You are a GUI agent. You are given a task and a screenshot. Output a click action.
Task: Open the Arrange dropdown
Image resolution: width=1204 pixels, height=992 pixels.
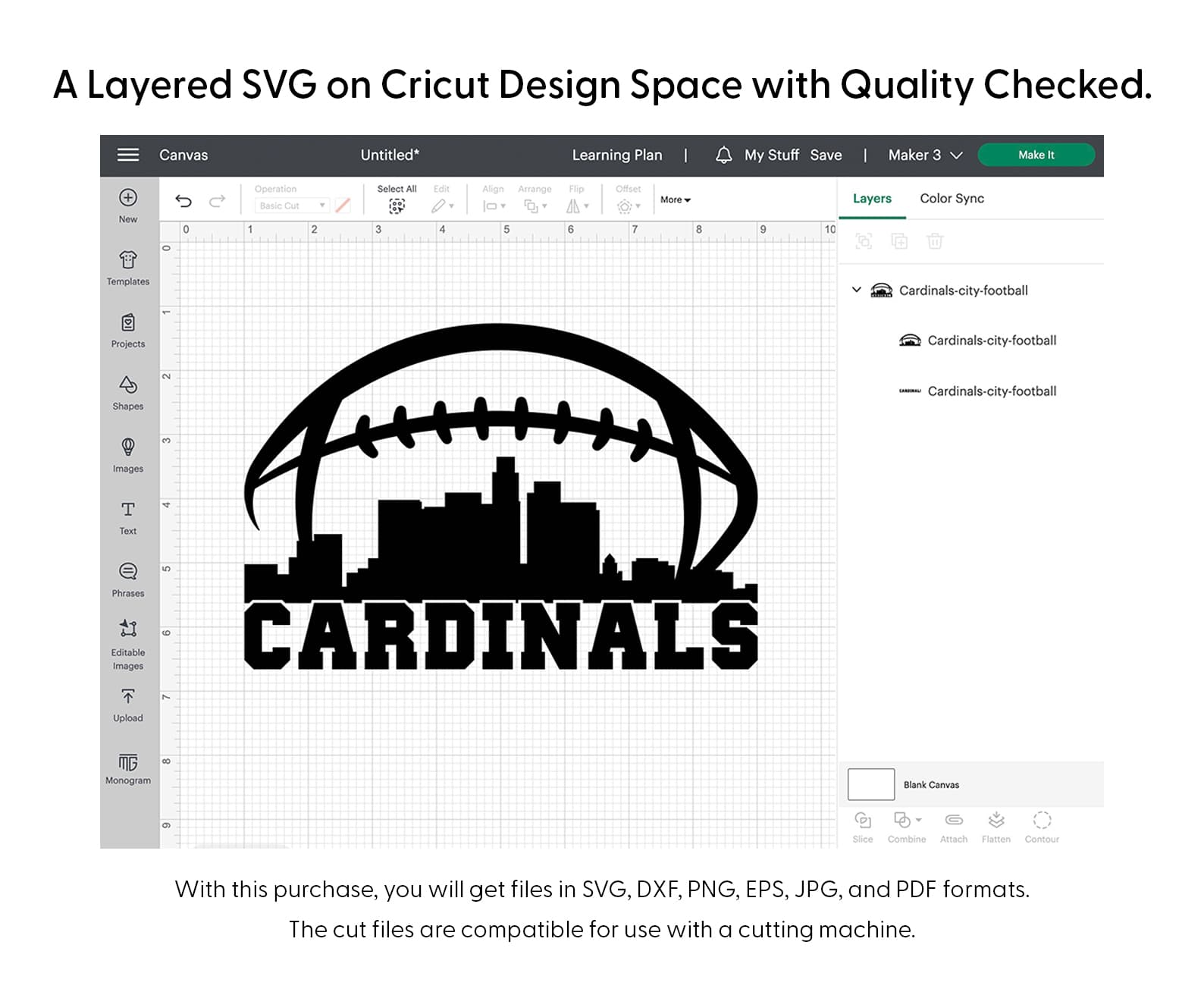[535, 206]
